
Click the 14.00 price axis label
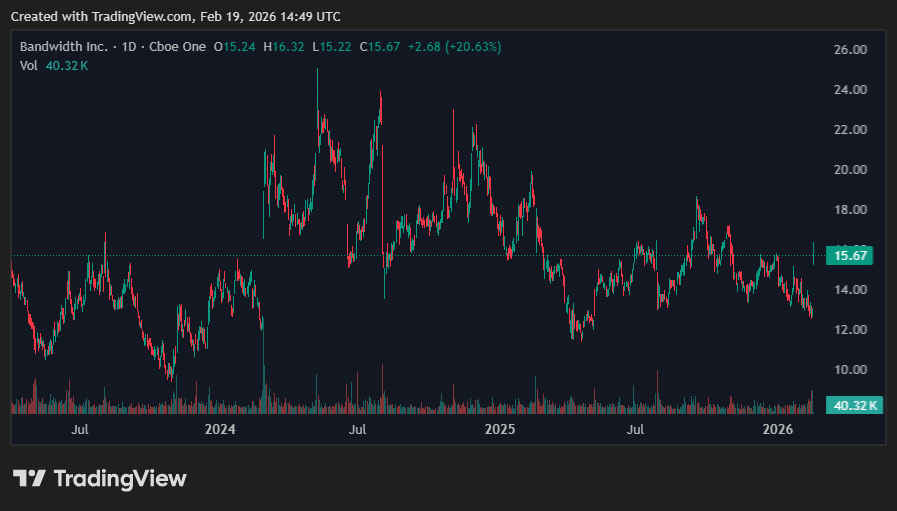click(851, 290)
